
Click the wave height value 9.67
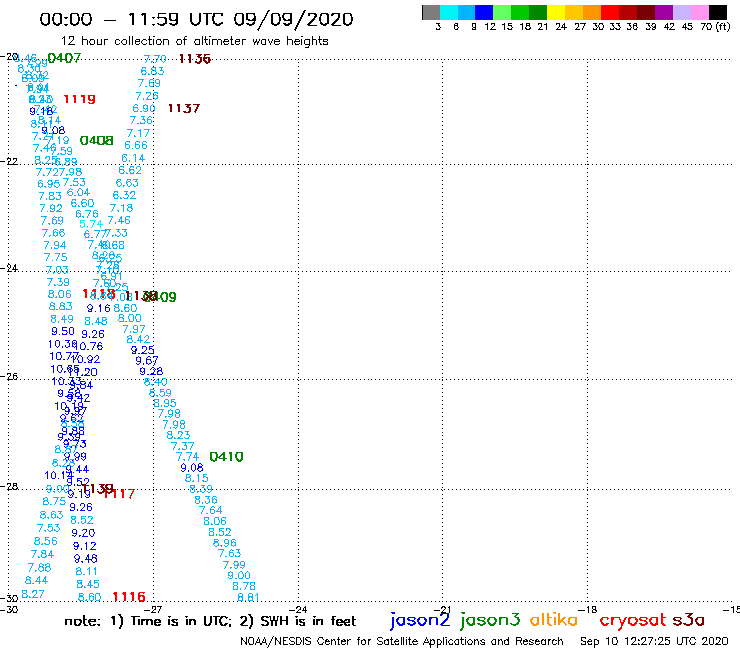pos(147,361)
